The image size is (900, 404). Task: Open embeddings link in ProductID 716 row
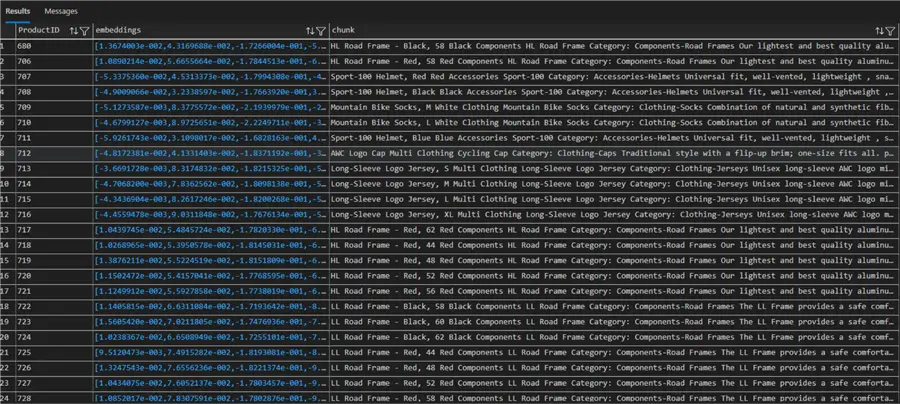[x=211, y=214]
